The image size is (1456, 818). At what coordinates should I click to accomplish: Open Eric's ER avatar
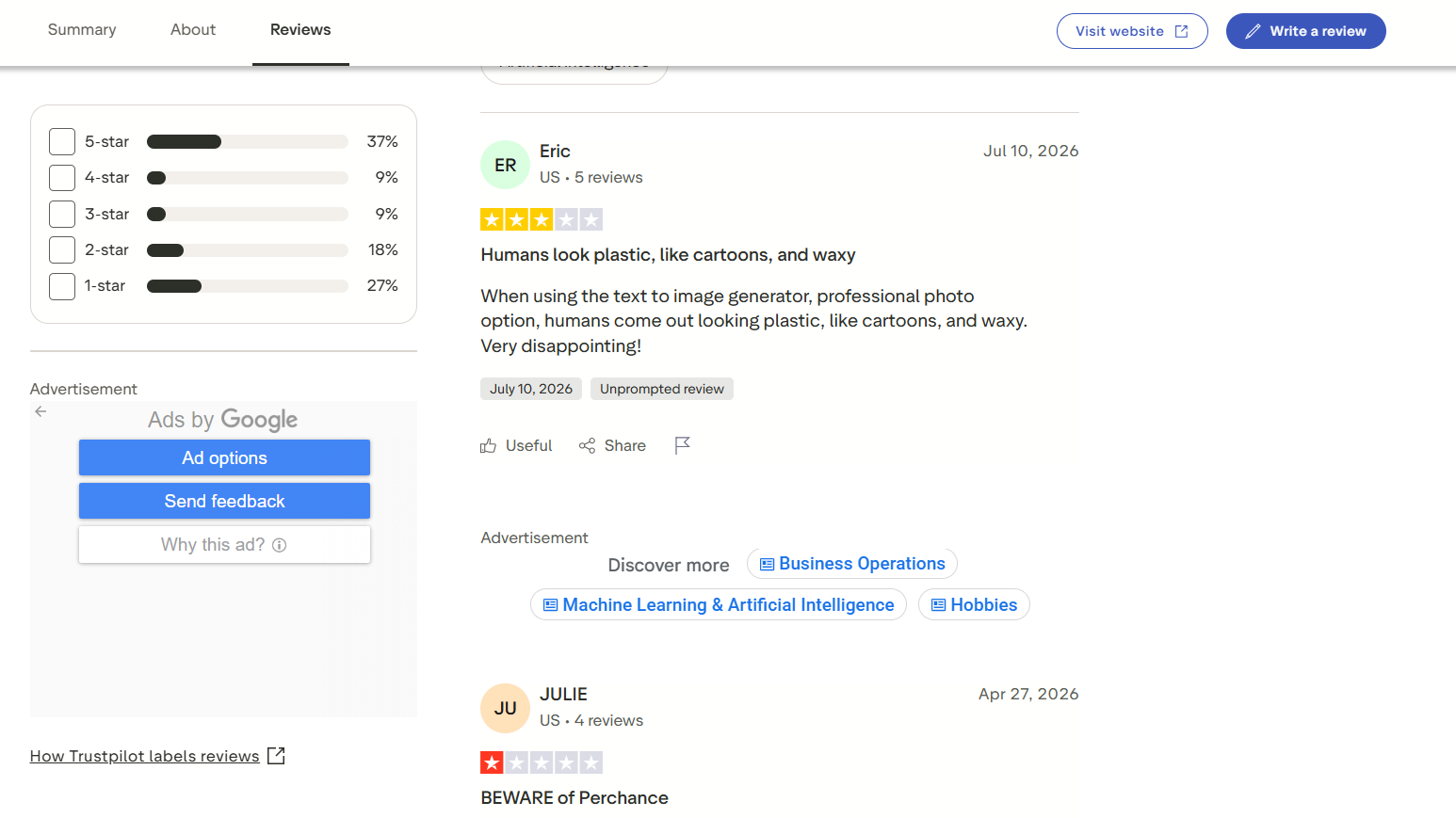point(505,165)
